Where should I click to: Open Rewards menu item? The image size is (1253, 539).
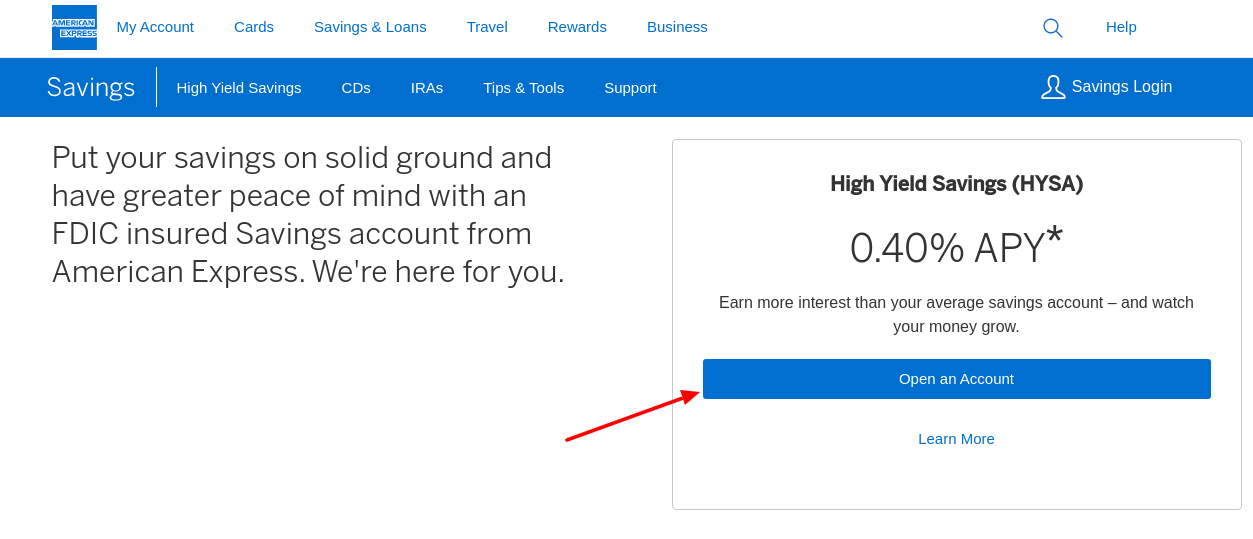pyautogui.click(x=577, y=27)
